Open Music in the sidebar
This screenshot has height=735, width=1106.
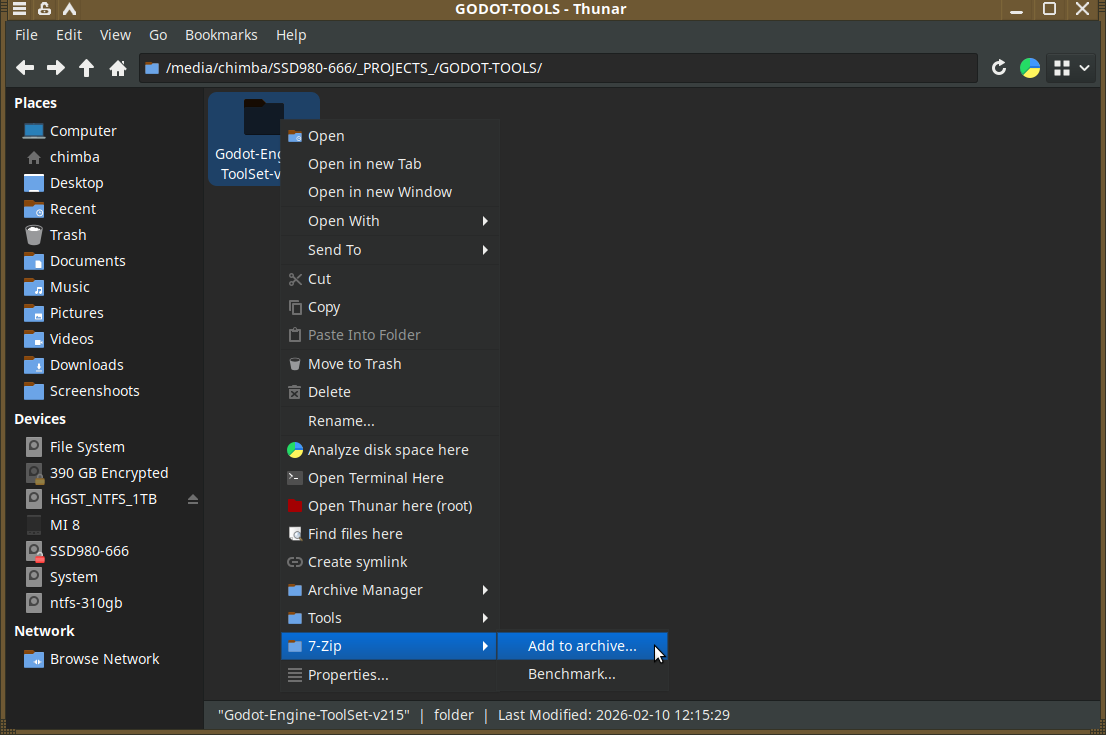click(106, 287)
